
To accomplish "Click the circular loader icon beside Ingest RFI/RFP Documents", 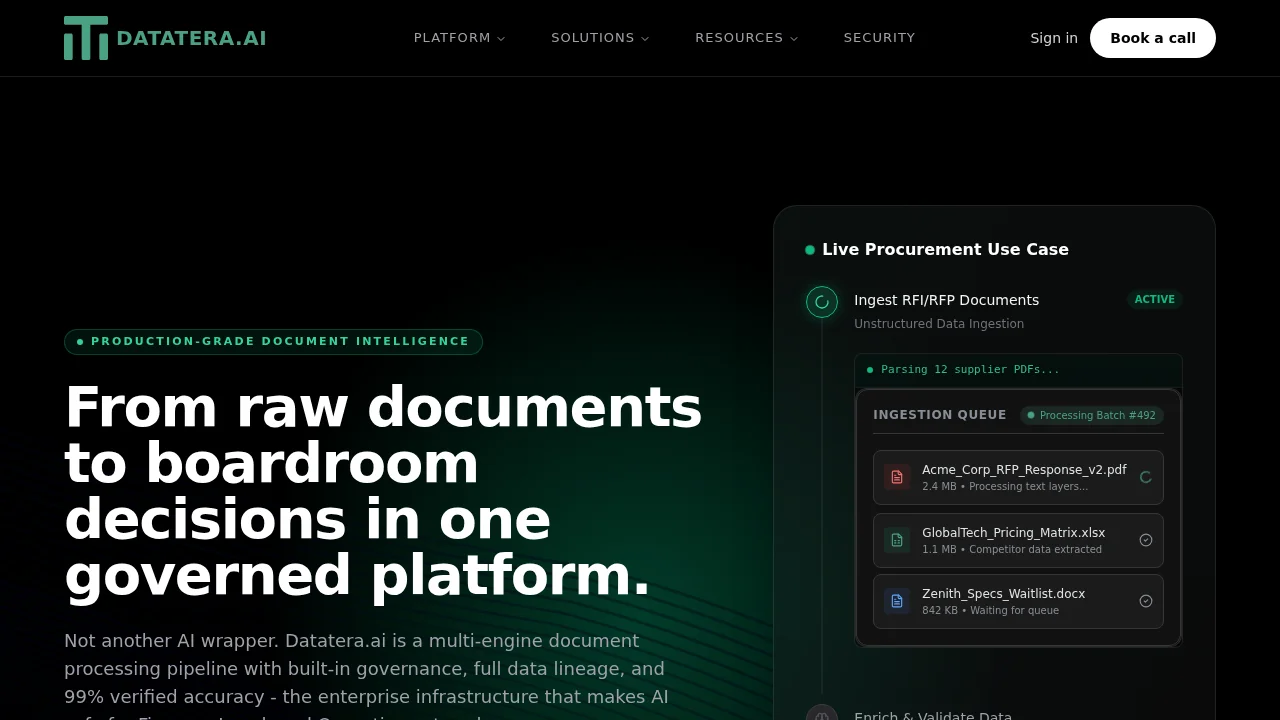I will point(821,301).
